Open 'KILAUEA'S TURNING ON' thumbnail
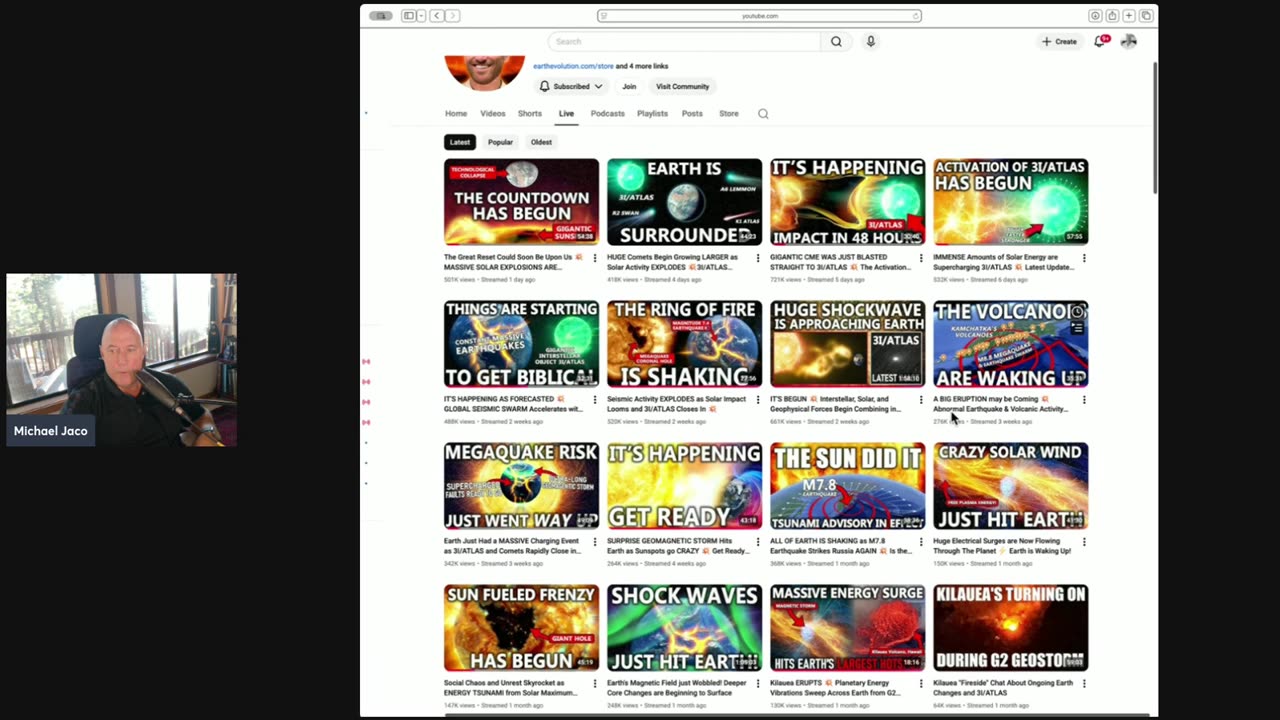 pos(1010,628)
